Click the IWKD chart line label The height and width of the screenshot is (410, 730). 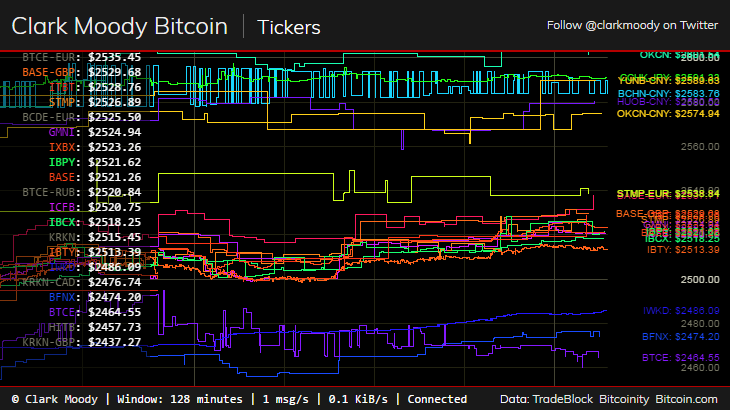click(681, 310)
